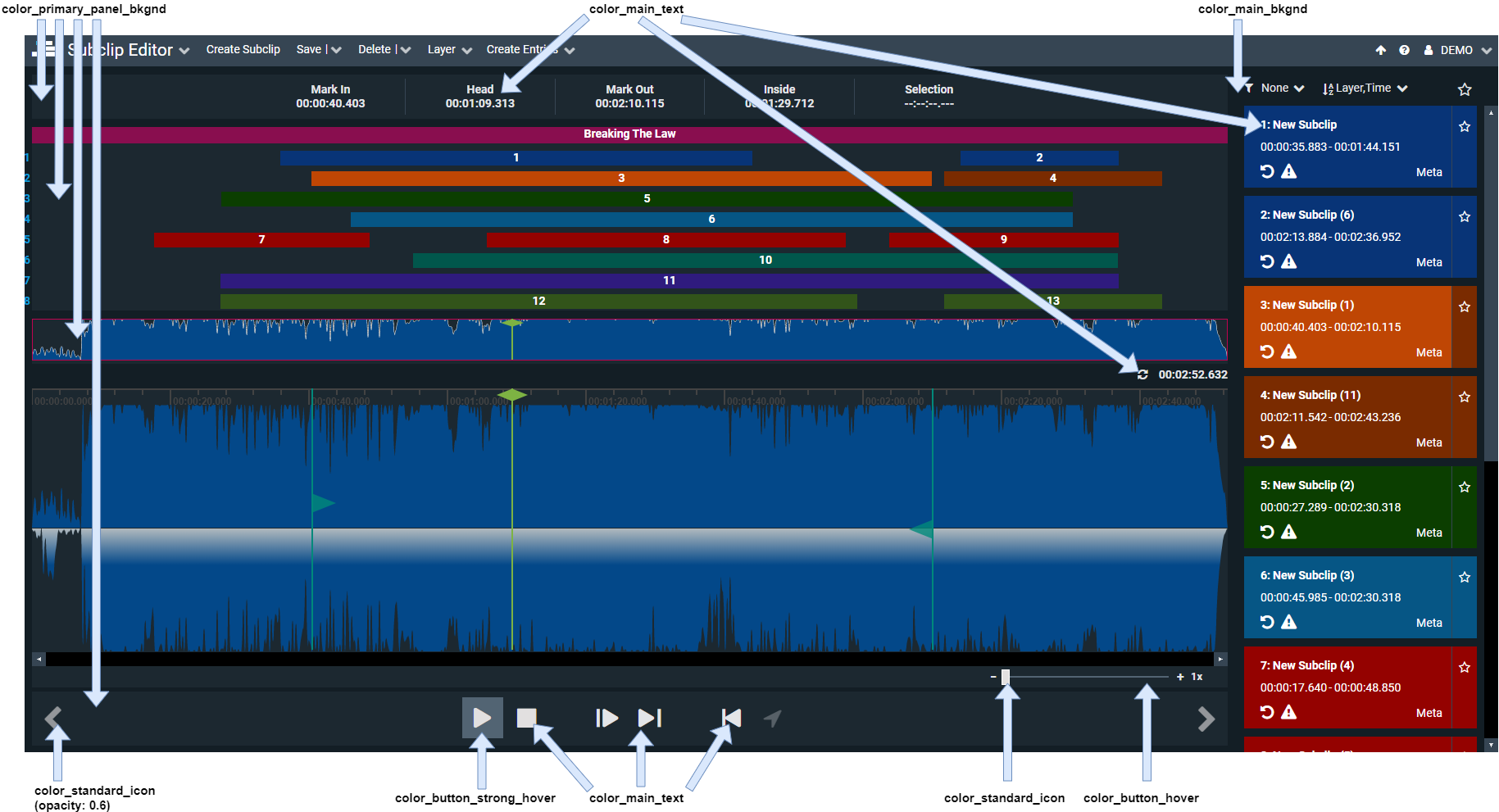1499x812 pixels.
Task: Click the warning icon on 1: New Subclip
Action: point(1289,171)
